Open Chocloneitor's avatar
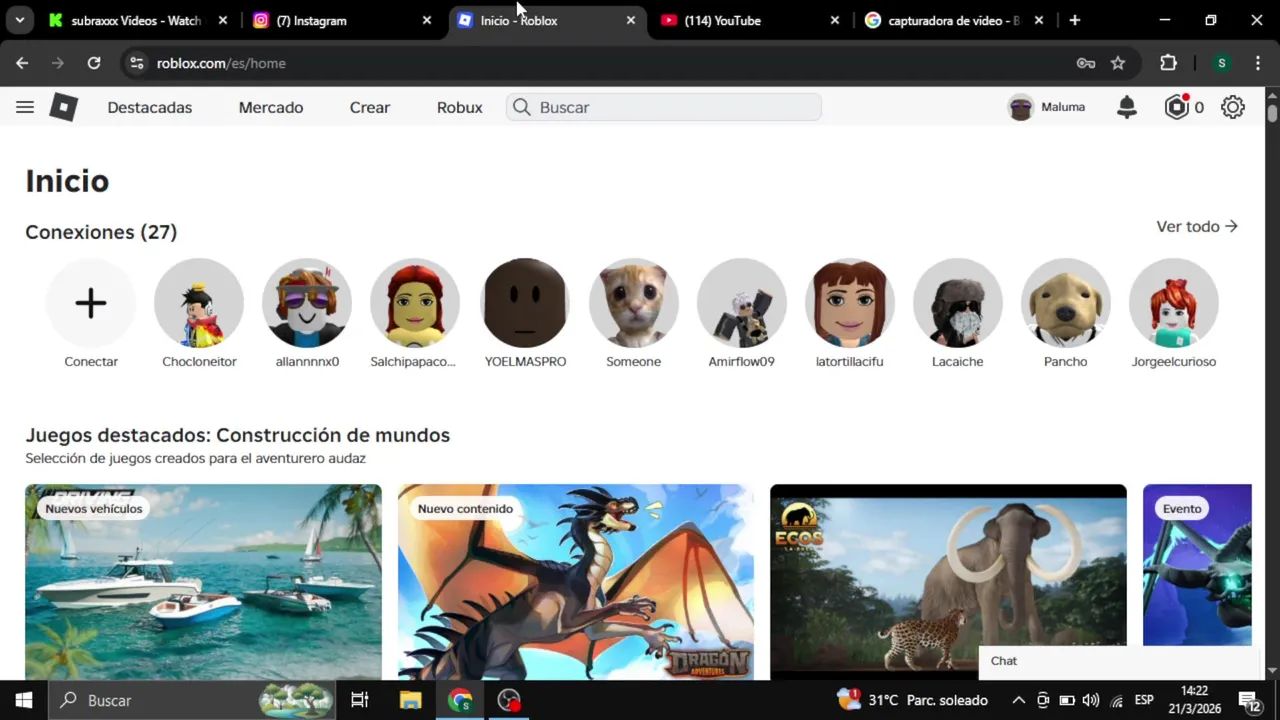This screenshot has height=720, width=1280. (x=199, y=303)
